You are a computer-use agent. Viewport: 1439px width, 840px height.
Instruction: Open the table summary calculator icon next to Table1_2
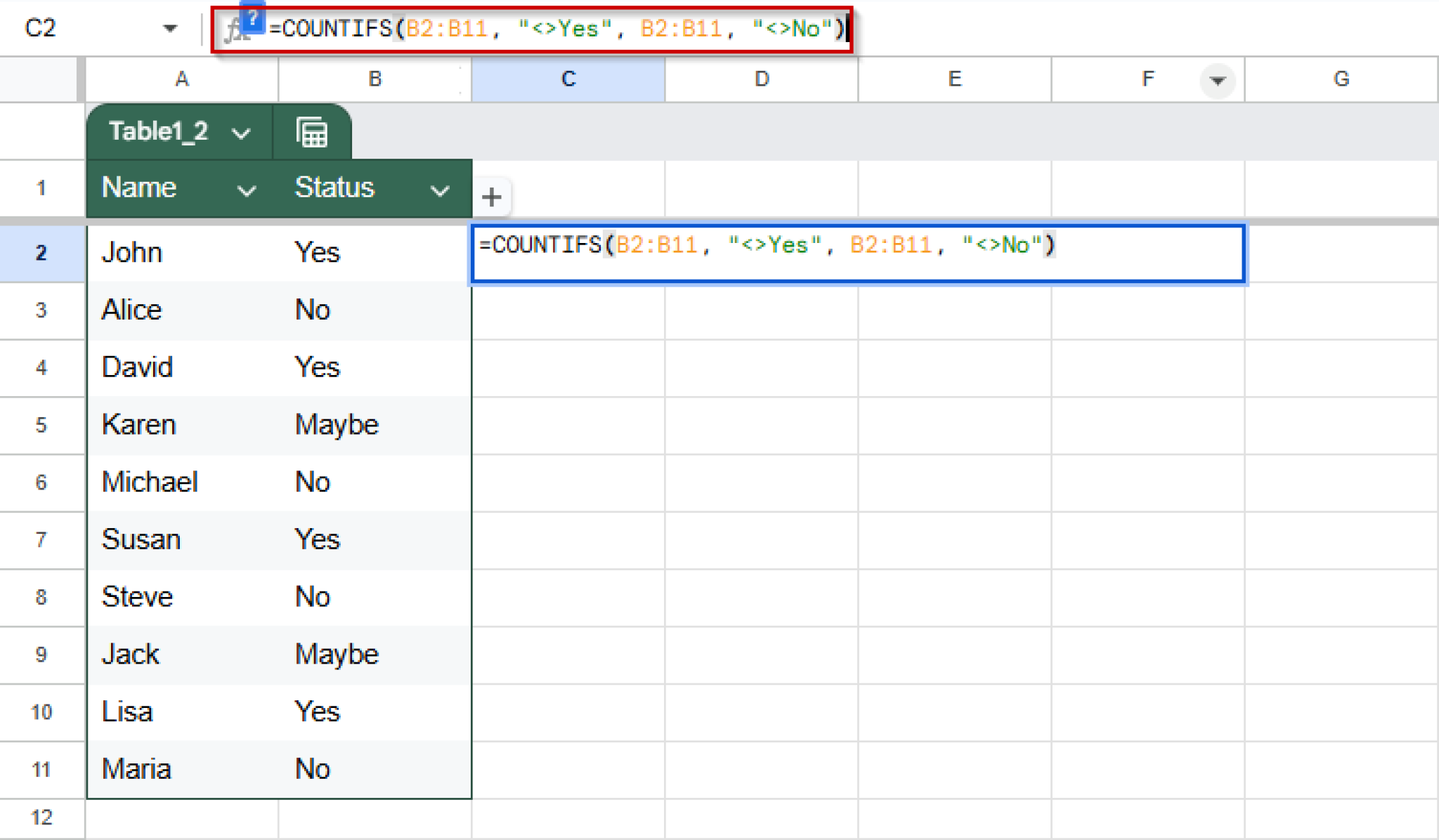point(312,131)
